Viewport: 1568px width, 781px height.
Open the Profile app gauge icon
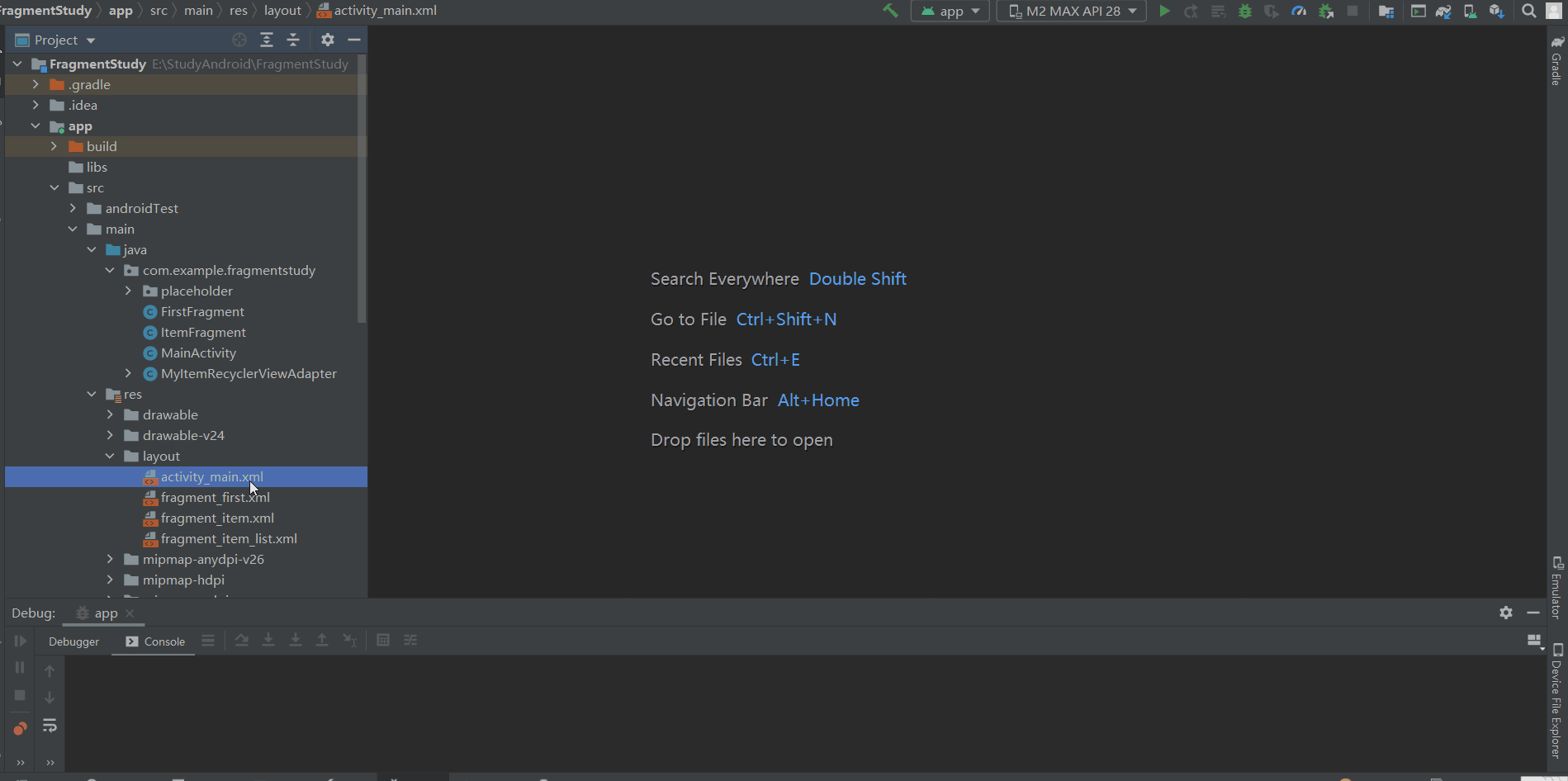coord(1299,11)
